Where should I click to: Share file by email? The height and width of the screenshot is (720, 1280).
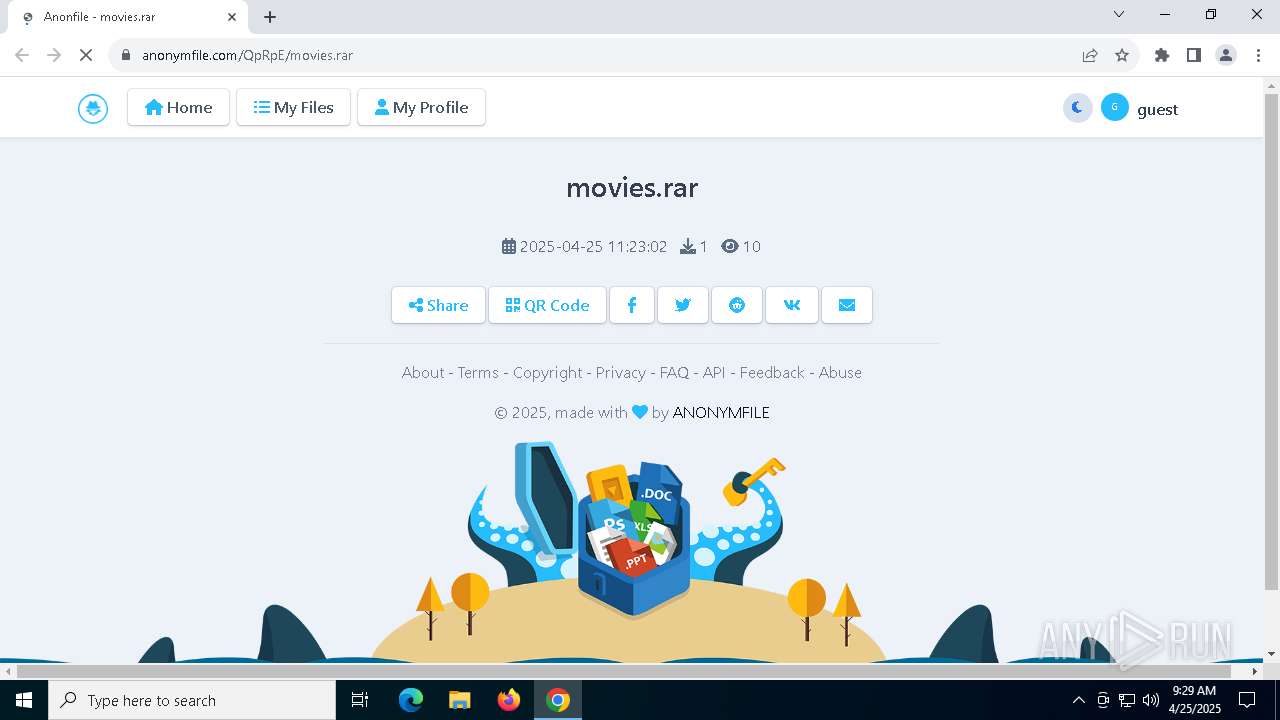click(x=847, y=305)
